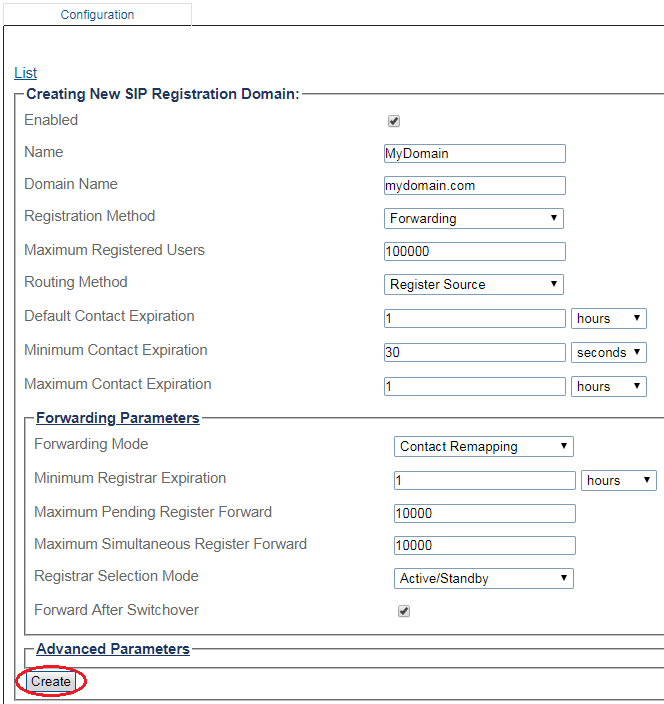
Task: Select the Minimum Contact Expiration seconds dropdown
Action: point(609,352)
